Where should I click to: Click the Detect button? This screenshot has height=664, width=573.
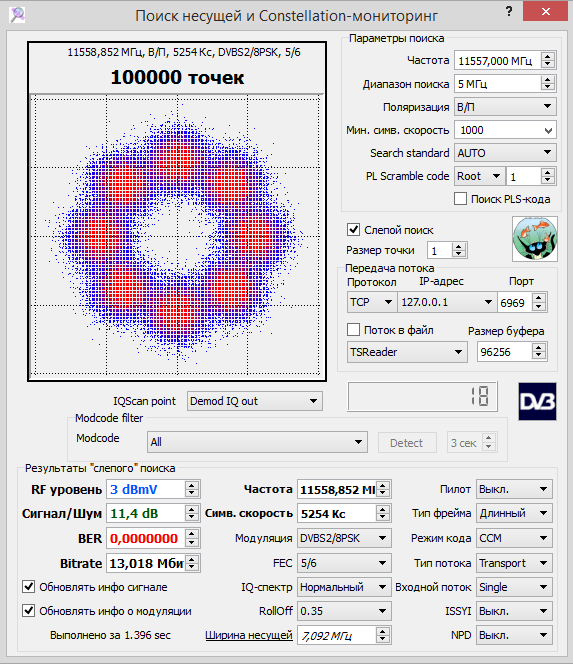click(407, 443)
